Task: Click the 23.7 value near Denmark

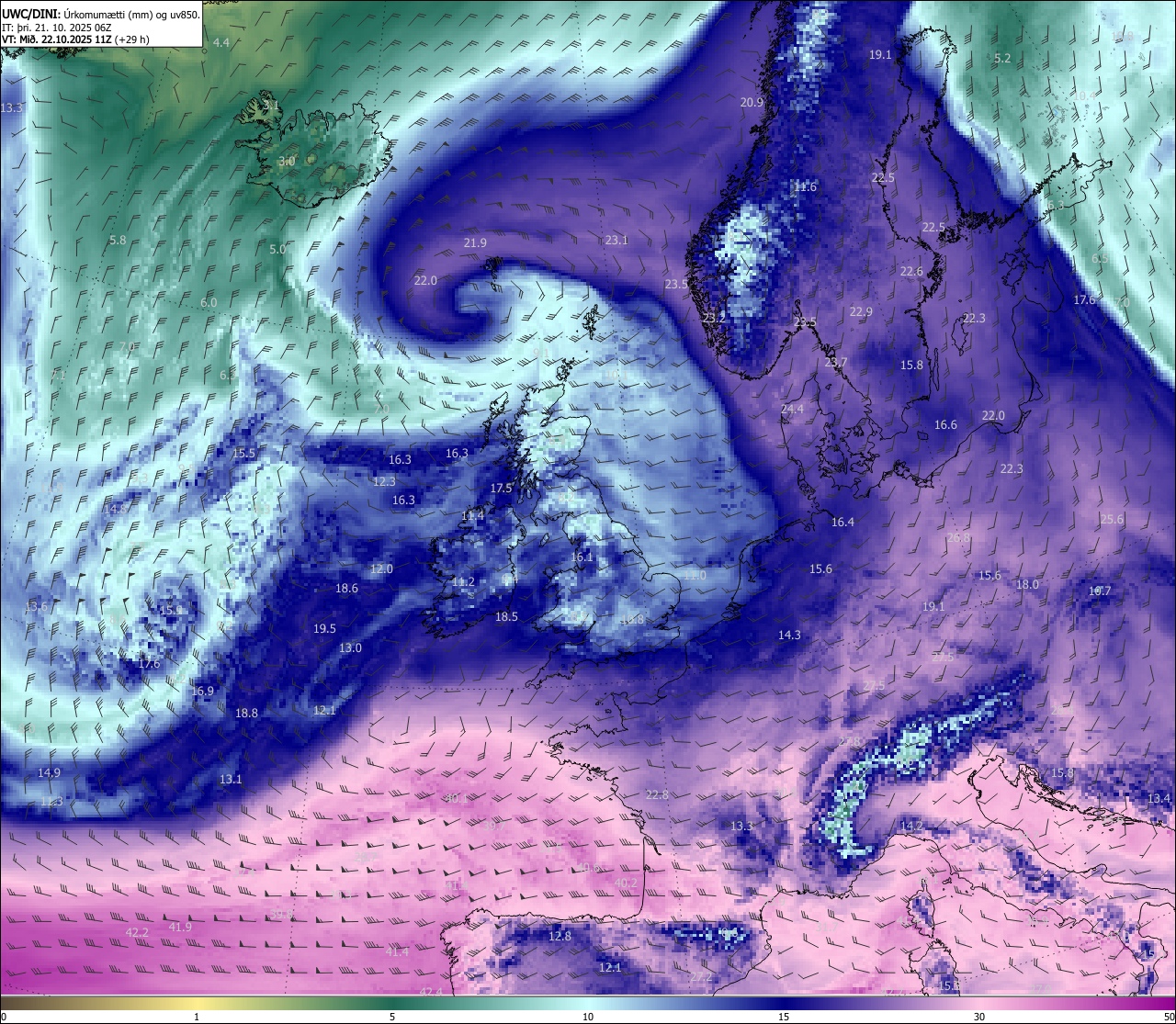Action: pyautogui.click(x=836, y=363)
